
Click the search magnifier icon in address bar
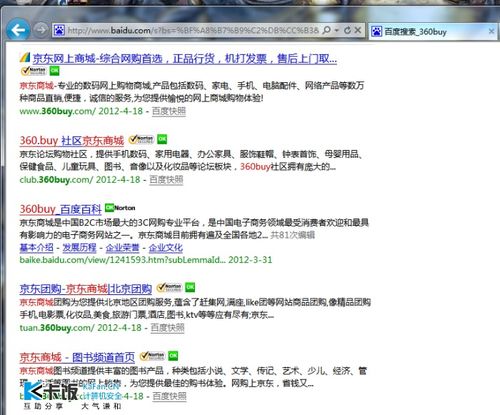point(327,30)
